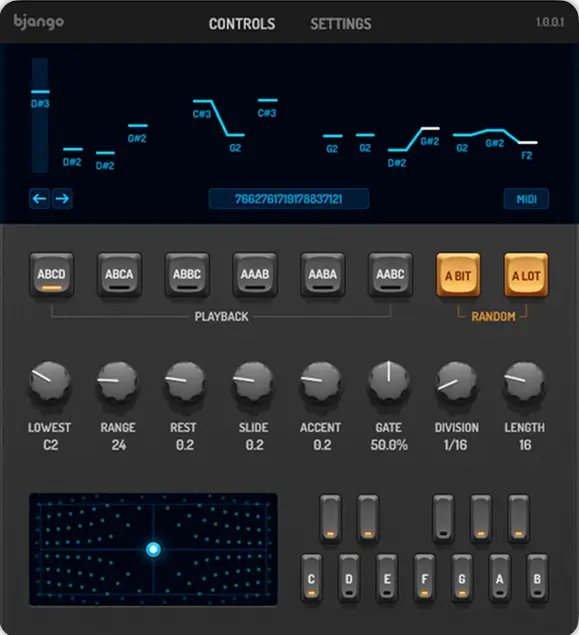Image resolution: width=579 pixels, height=635 pixels.
Task: Click the MIDI export button
Action: pos(526,199)
